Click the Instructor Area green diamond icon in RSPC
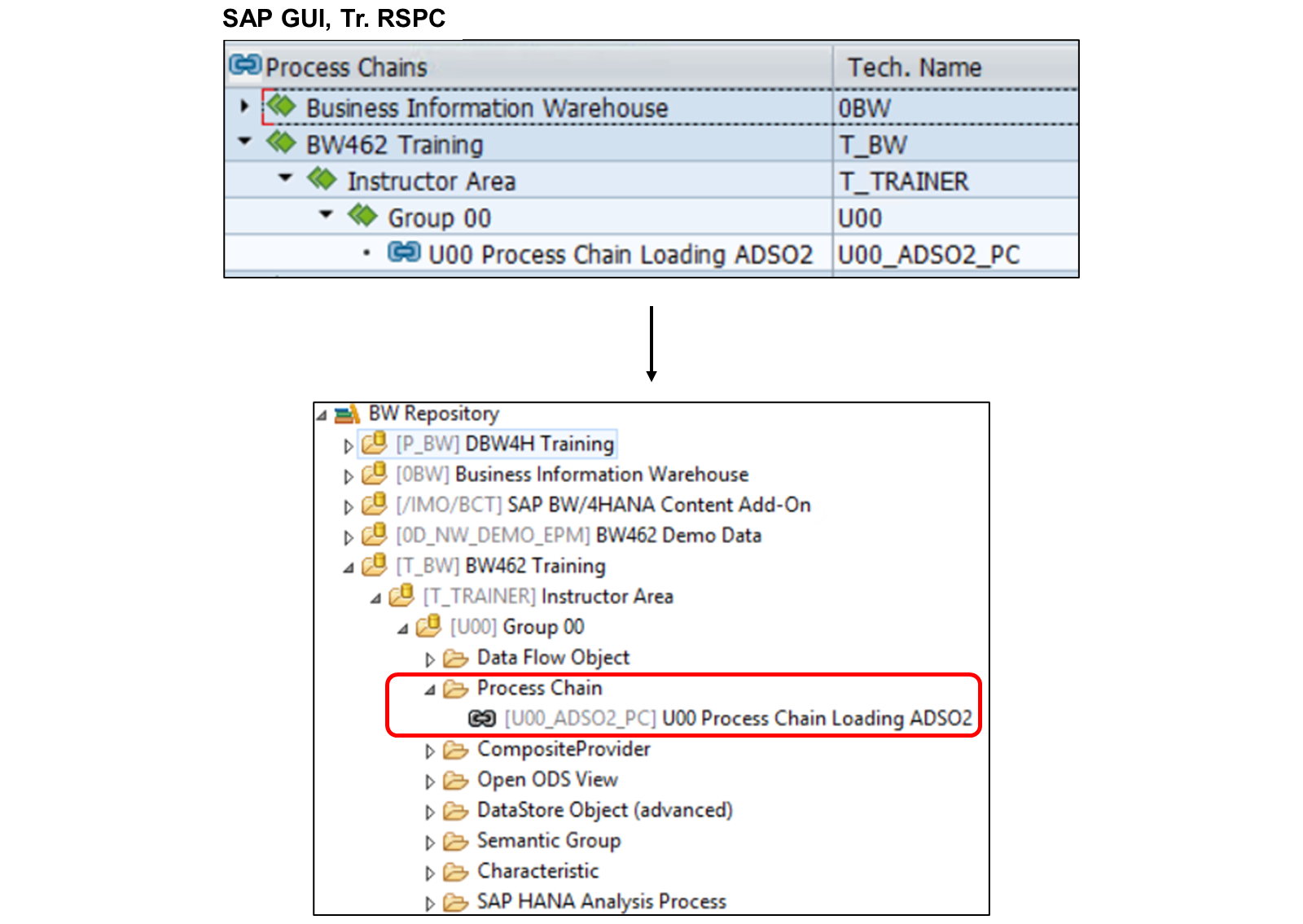The width and height of the screenshot is (1303, 924). (x=322, y=179)
